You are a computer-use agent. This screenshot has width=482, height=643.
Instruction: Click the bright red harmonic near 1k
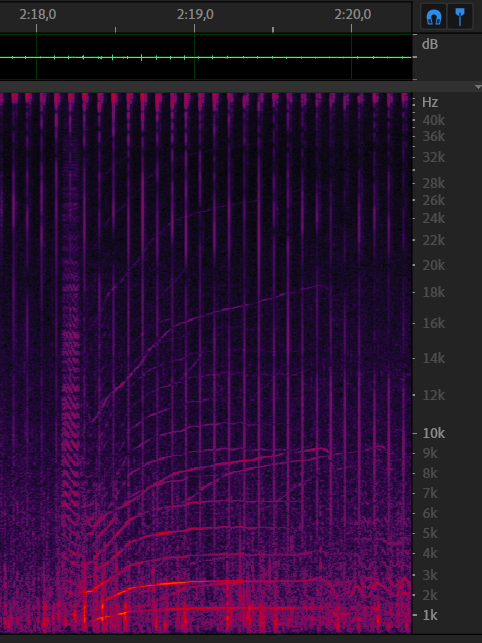[x=213, y=609]
